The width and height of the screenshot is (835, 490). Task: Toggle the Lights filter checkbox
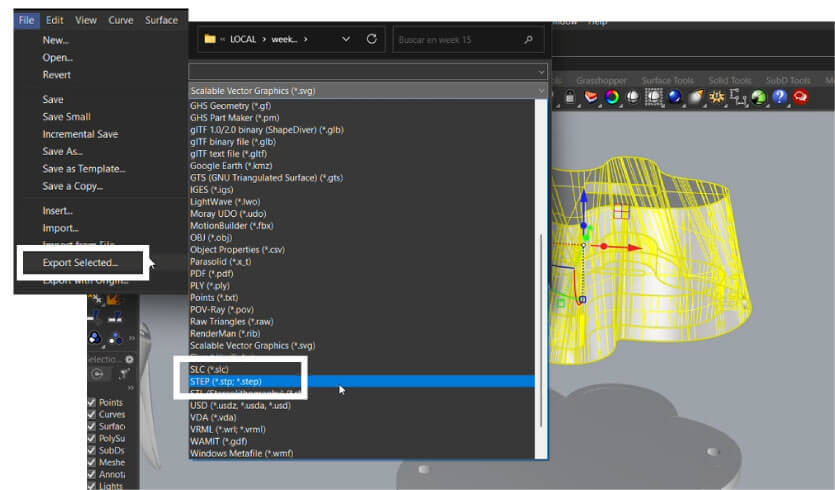92,485
